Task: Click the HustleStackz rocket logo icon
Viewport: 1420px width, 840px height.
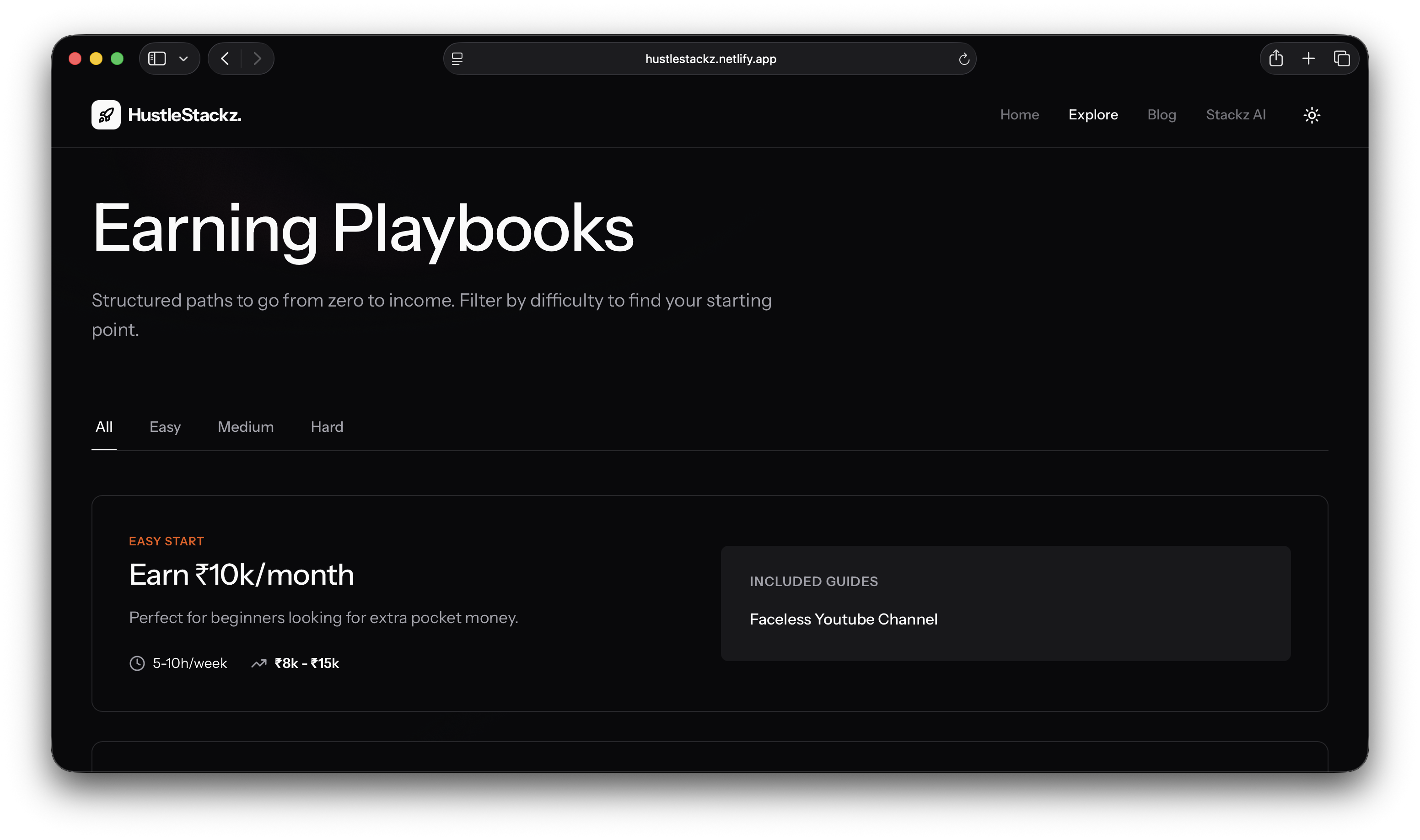Action: click(106, 115)
